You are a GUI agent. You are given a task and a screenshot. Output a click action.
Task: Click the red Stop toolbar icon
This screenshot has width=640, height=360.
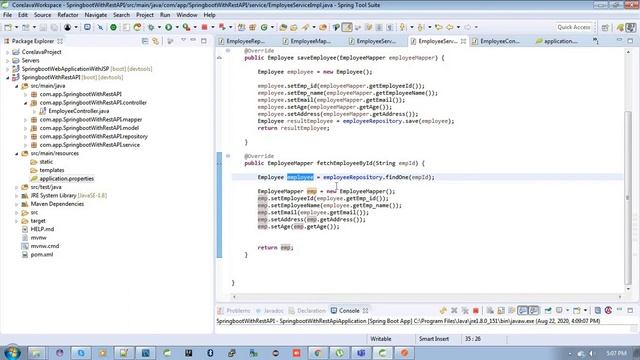coord(204,27)
